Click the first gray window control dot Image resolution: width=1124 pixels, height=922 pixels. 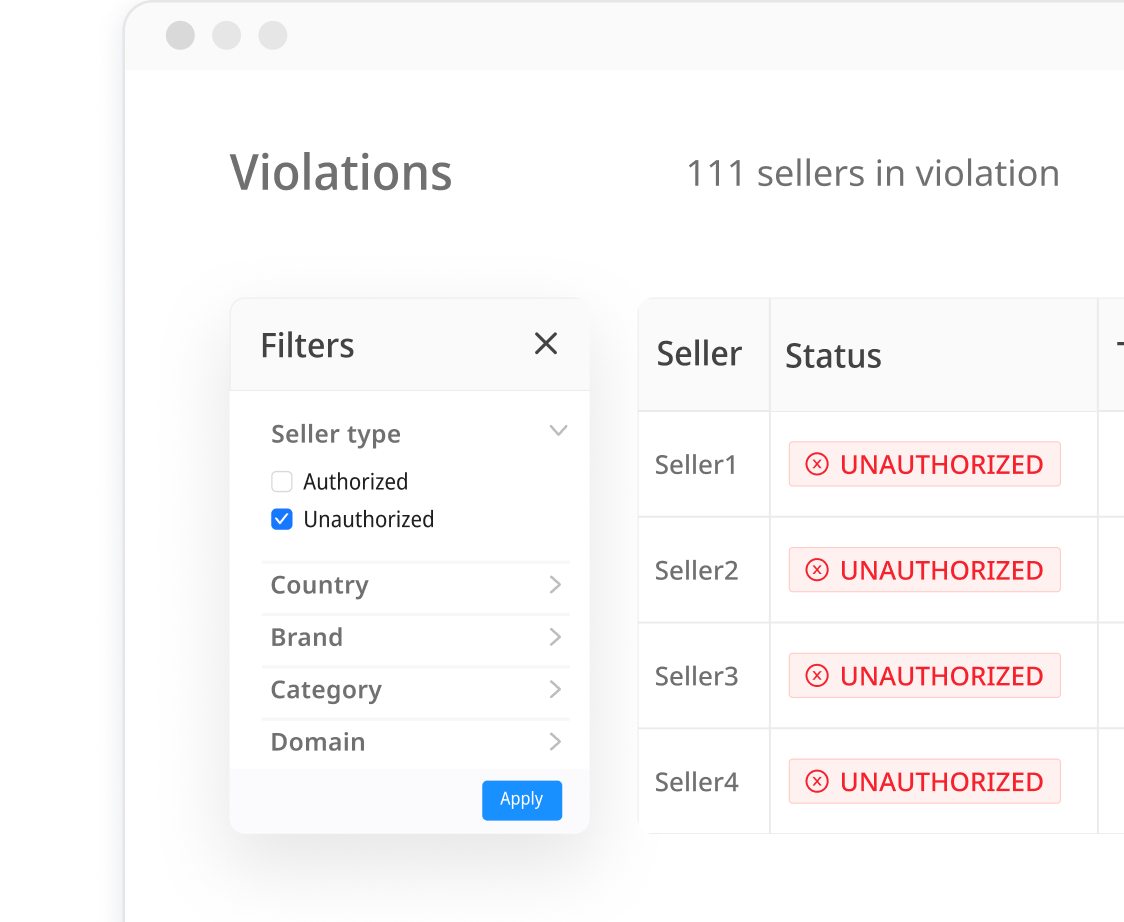(181, 36)
